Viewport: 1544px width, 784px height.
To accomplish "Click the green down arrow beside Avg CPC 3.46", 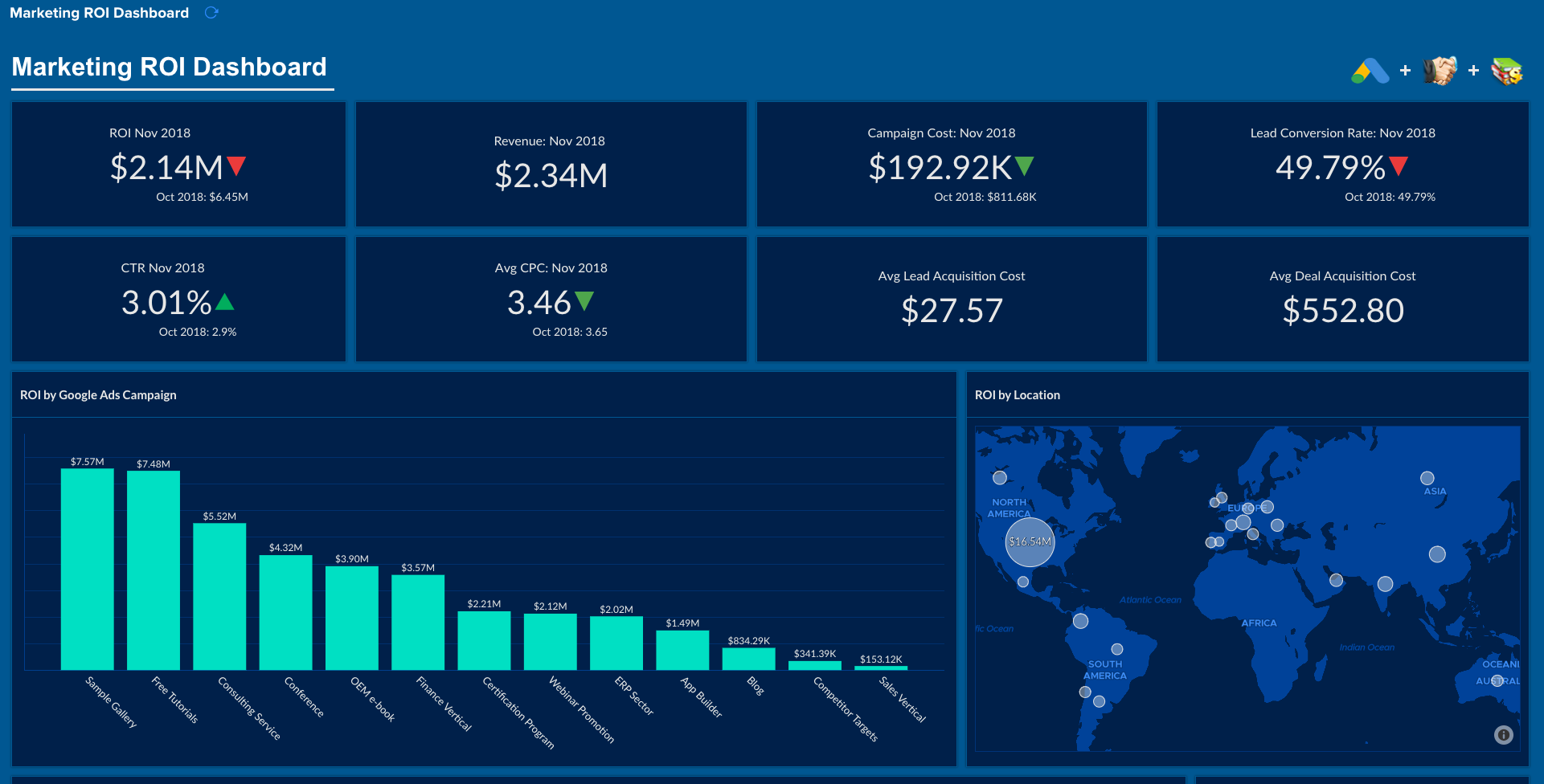I will point(584,301).
